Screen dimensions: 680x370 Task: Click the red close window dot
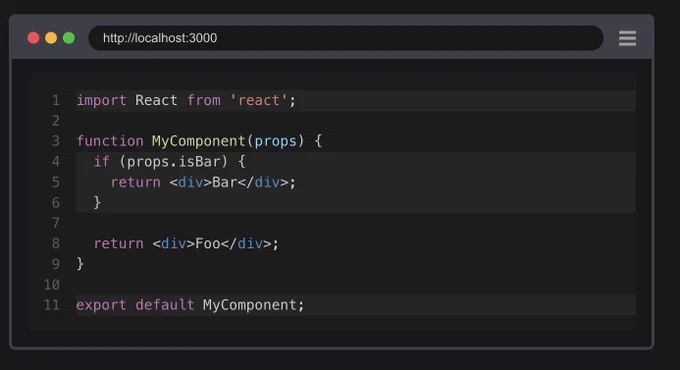(33, 38)
